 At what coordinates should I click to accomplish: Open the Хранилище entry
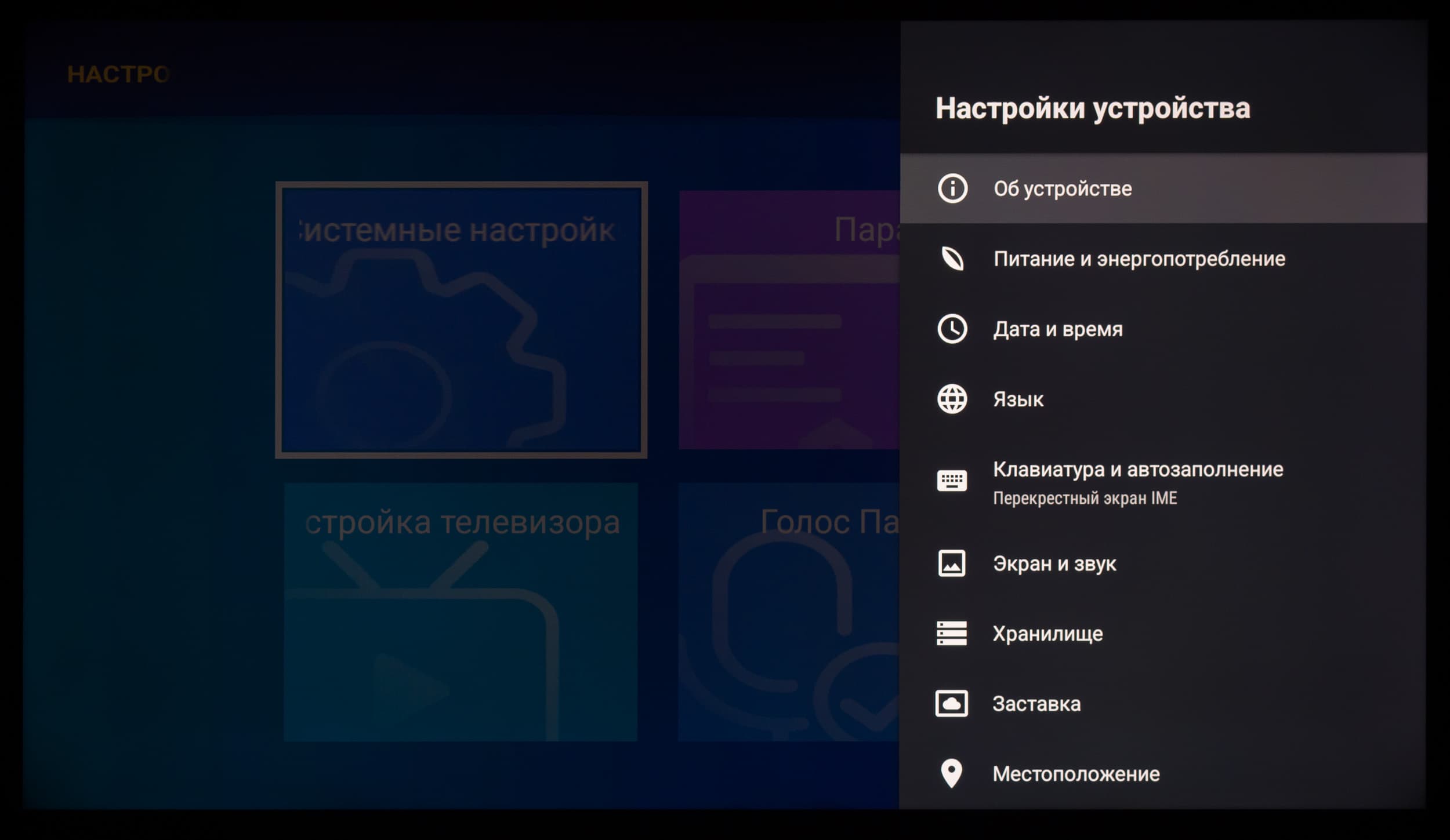click(1047, 634)
